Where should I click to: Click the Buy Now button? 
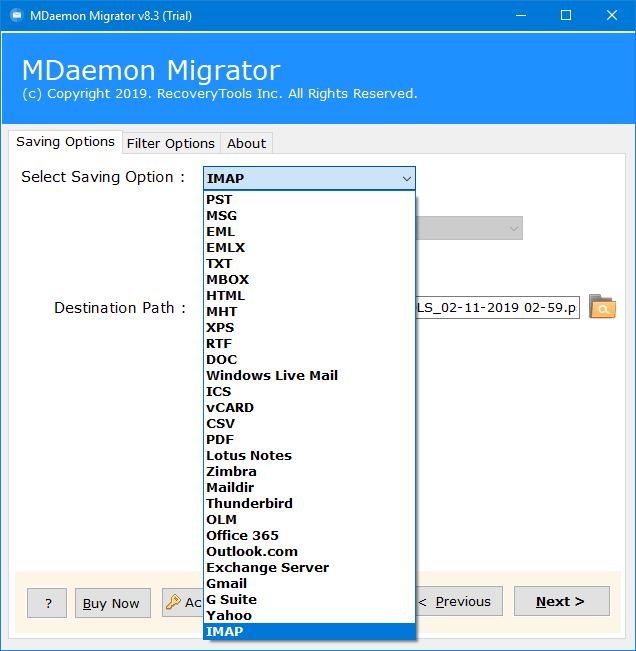(113, 603)
